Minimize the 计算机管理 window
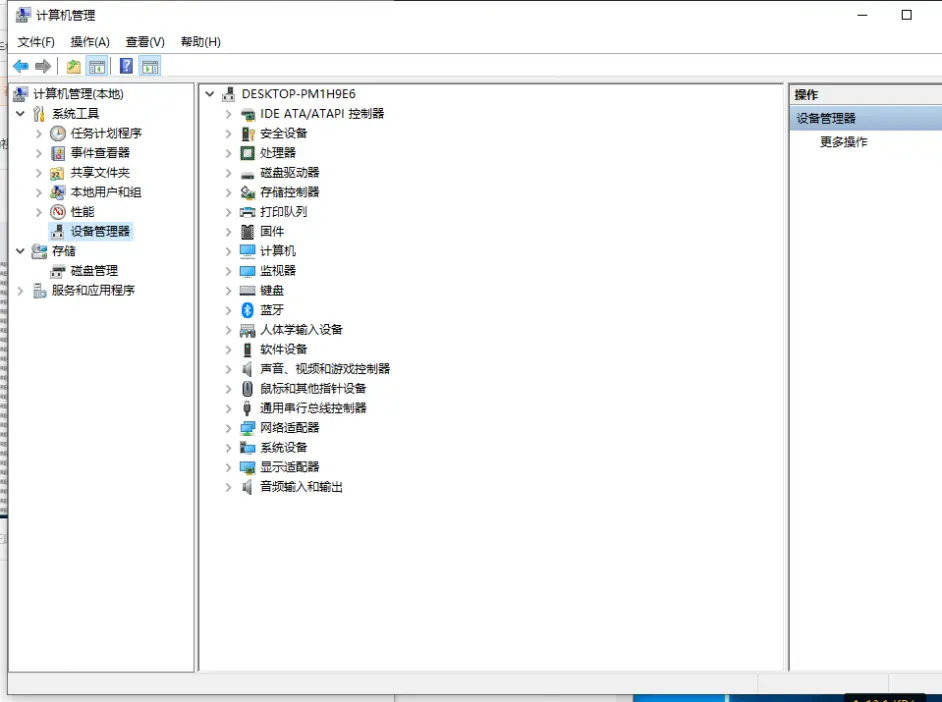This screenshot has height=702, width=942. pos(862,15)
